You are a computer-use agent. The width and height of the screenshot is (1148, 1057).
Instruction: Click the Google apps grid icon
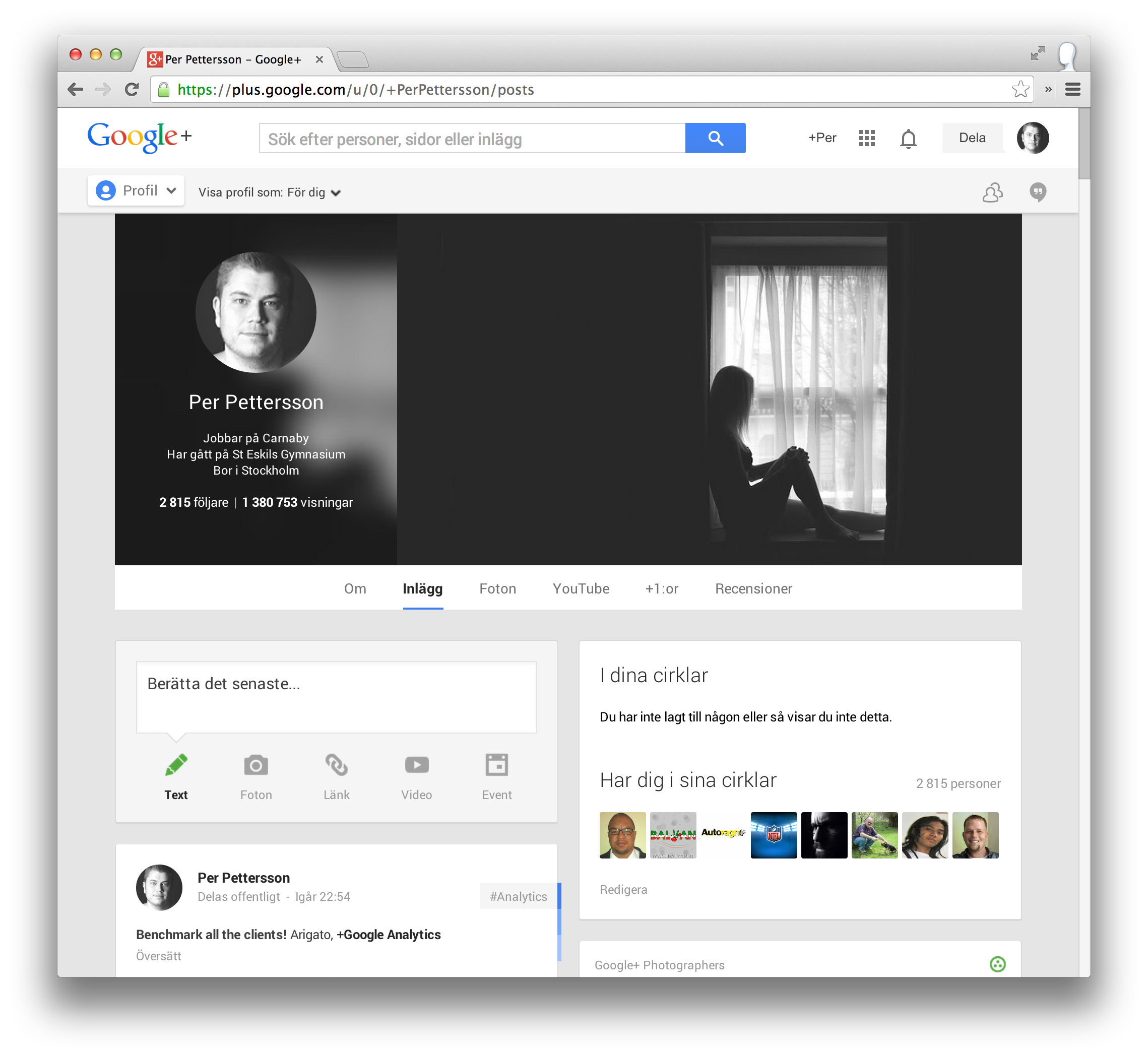coord(866,138)
